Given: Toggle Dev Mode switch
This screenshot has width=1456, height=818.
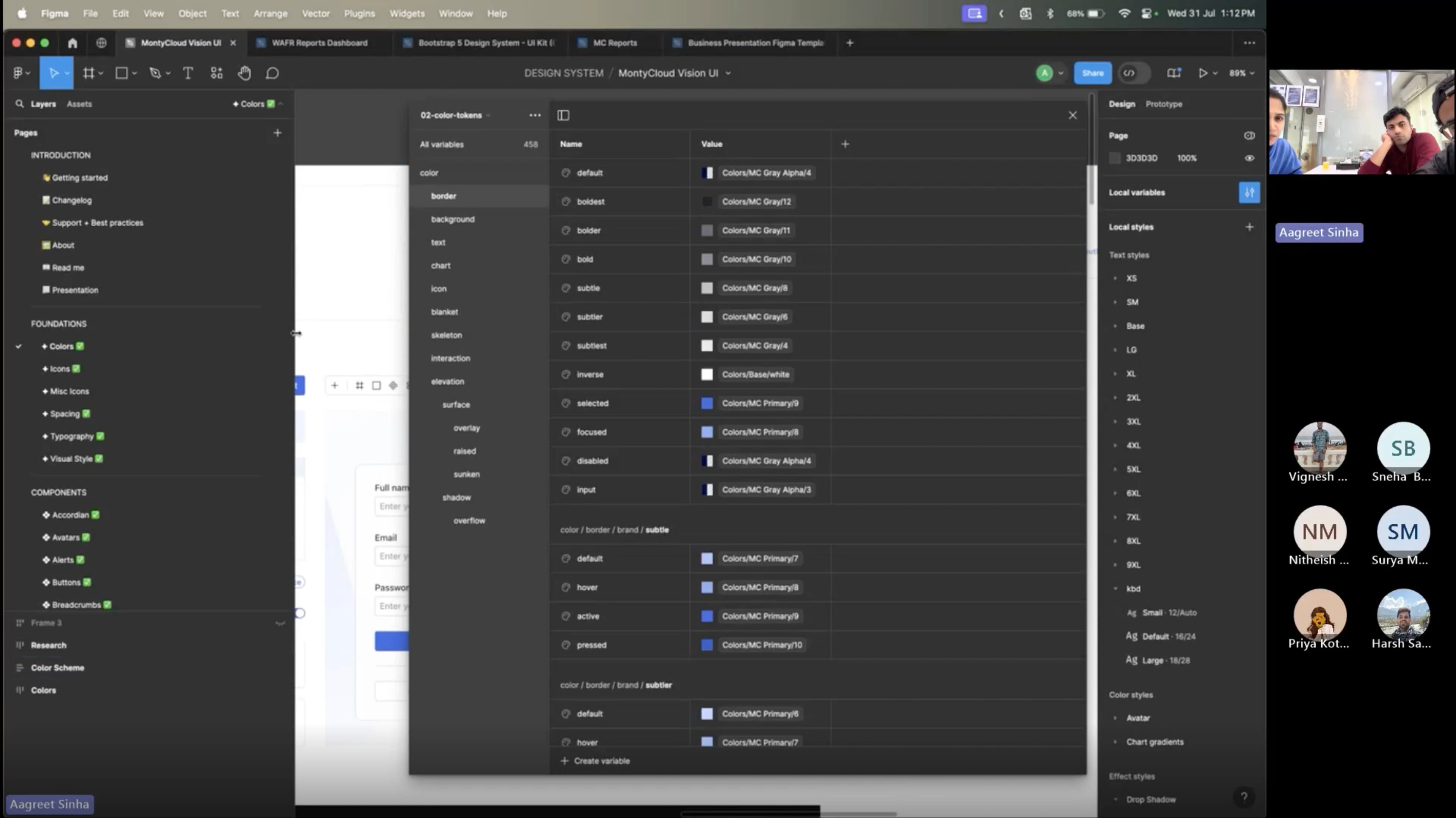Looking at the screenshot, I should 1134,73.
